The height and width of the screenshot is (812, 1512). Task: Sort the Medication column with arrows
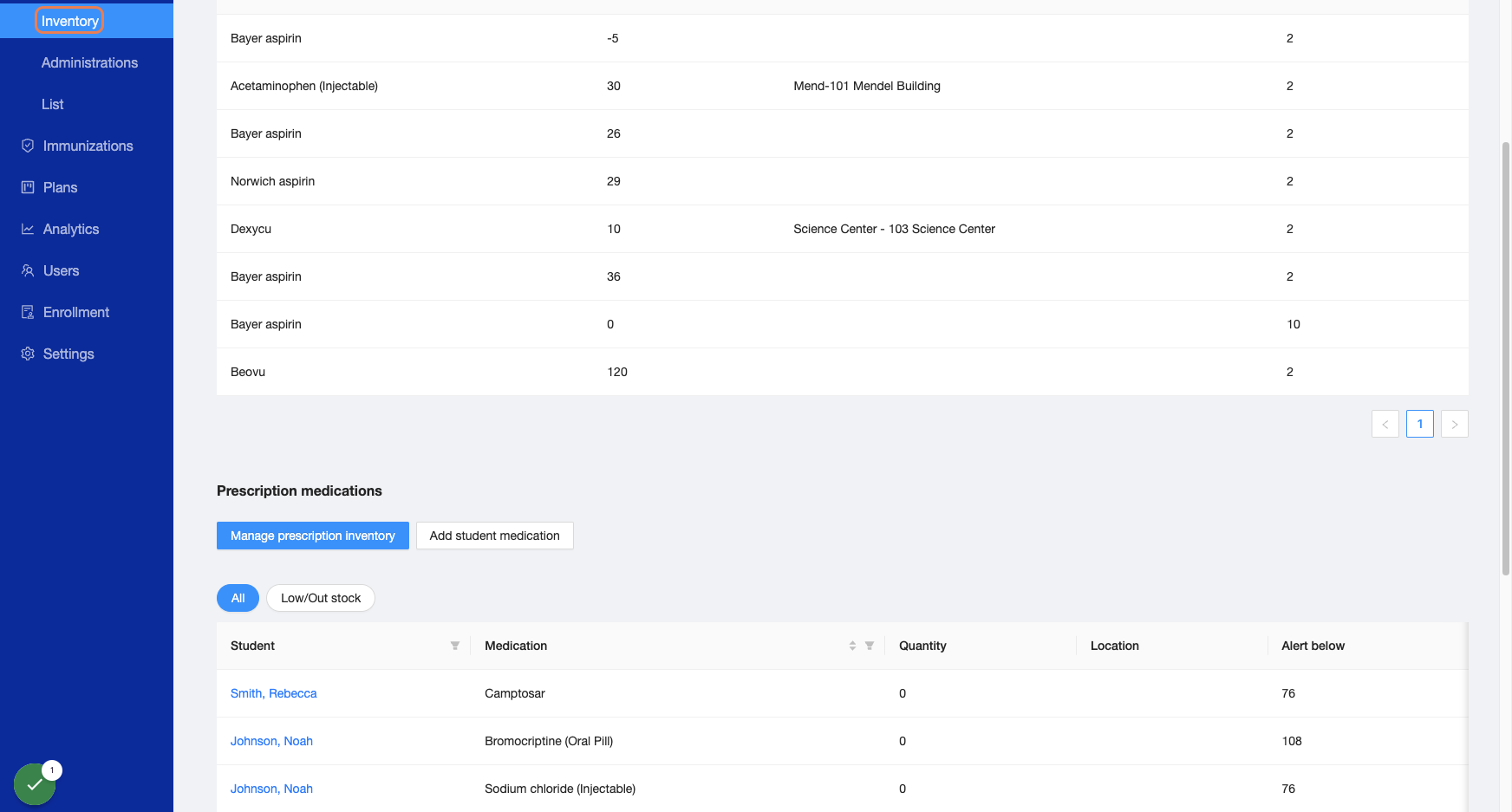[852, 646]
